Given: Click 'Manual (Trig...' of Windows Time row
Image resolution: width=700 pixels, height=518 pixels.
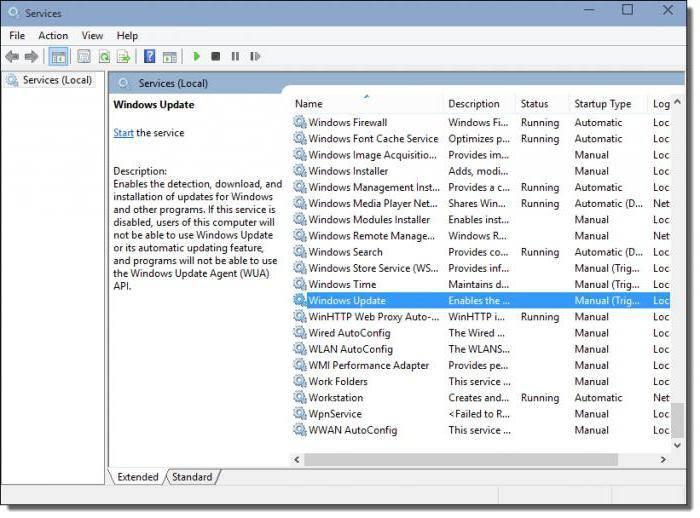Looking at the screenshot, I should coord(607,284).
